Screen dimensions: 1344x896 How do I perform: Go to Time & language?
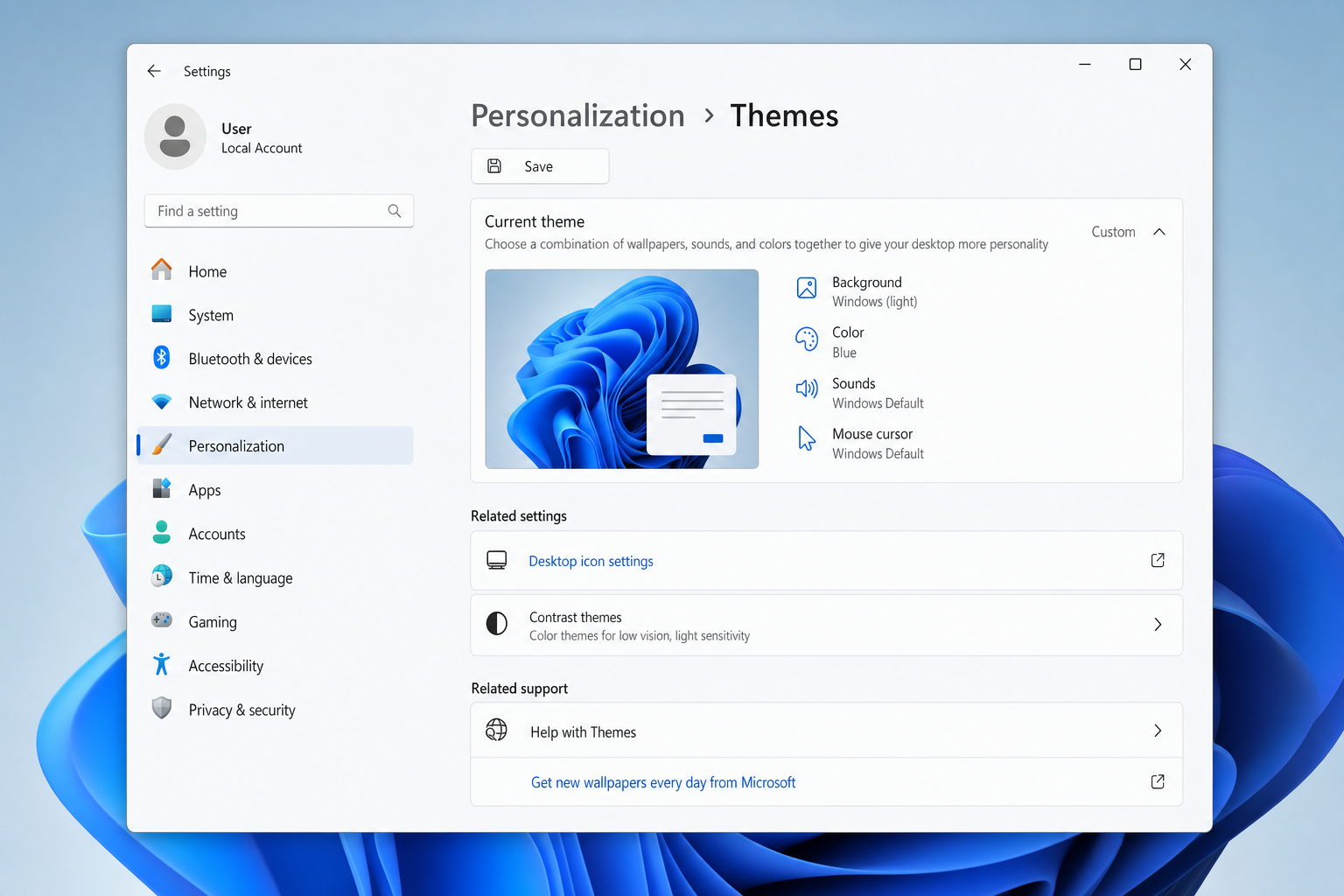tap(275, 577)
